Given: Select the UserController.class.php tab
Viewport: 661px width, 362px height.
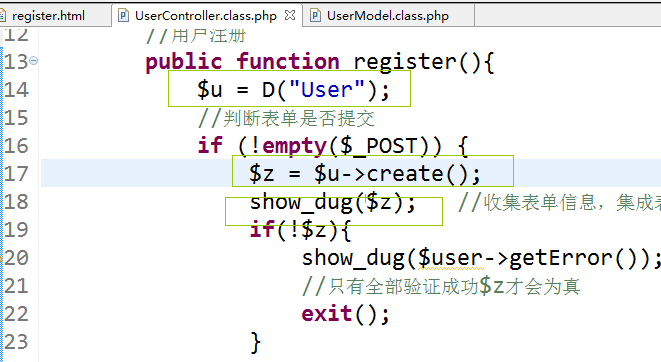Looking at the screenshot, I should [x=206, y=16].
